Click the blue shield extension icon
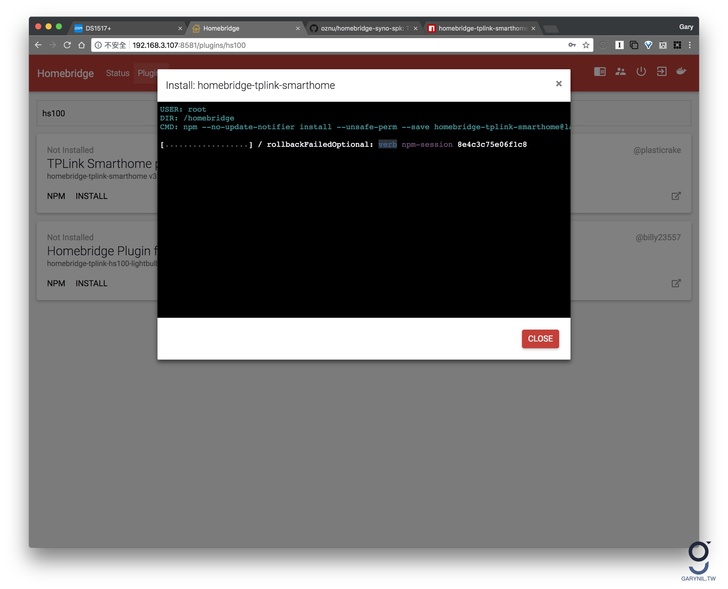This screenshot has height=589, width=728. coord(649,45)
